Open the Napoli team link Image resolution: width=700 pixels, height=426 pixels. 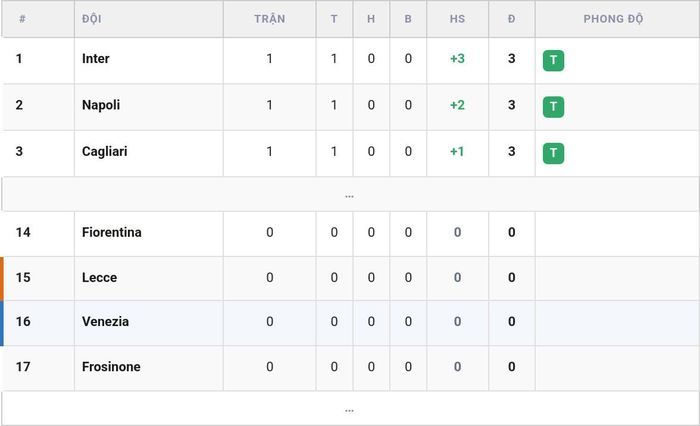[101, 105]
